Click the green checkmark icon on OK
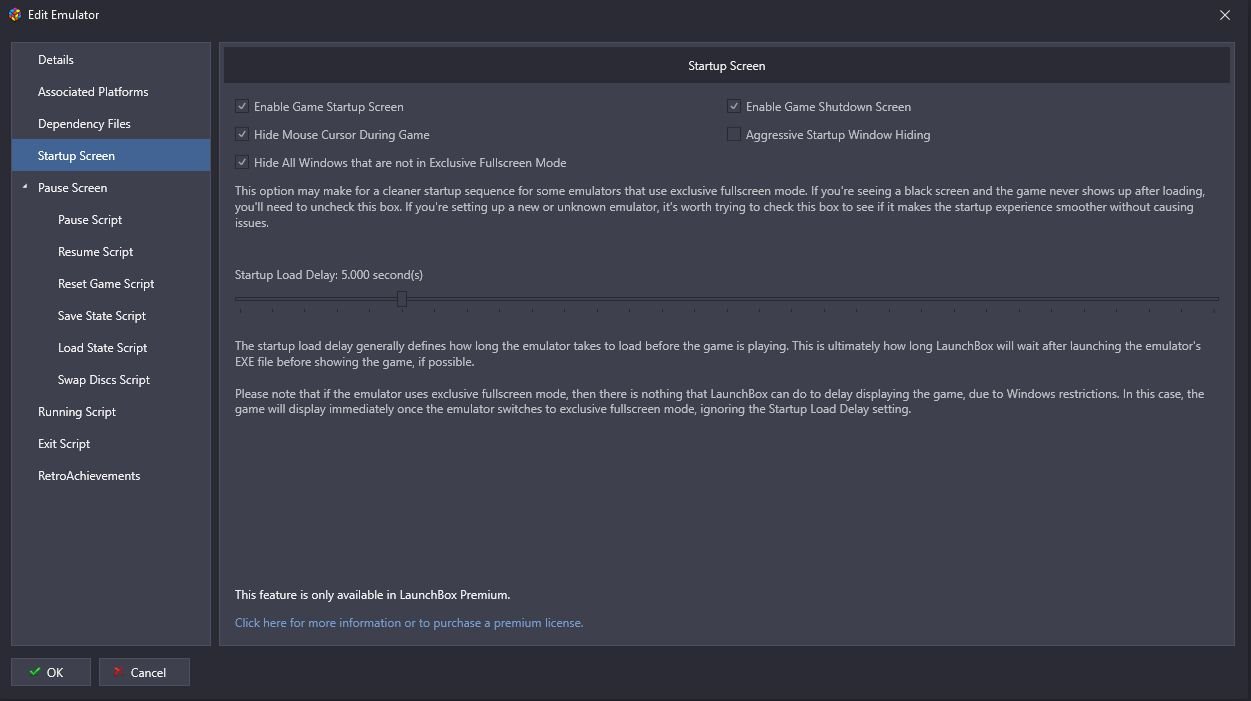This screenshot has width=1251, height=701. click(x=35, y=672)
